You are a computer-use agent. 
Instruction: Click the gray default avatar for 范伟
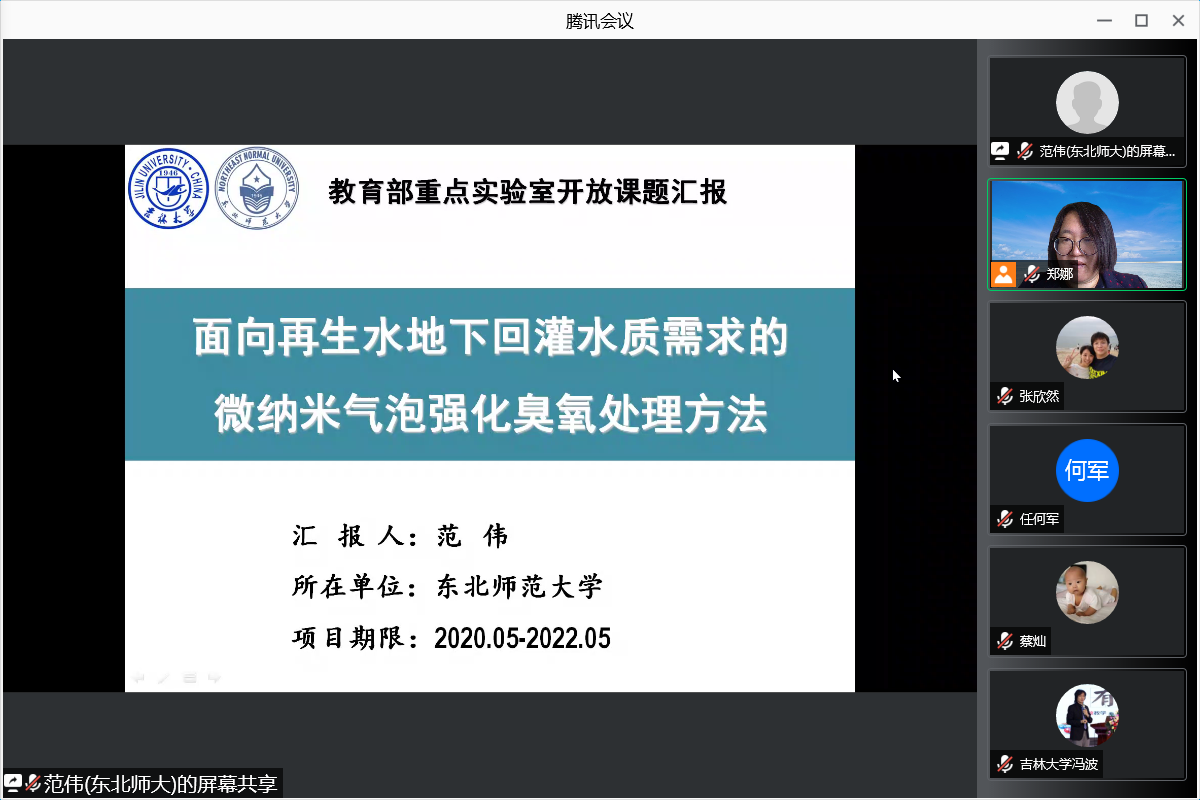[1087, 102]
